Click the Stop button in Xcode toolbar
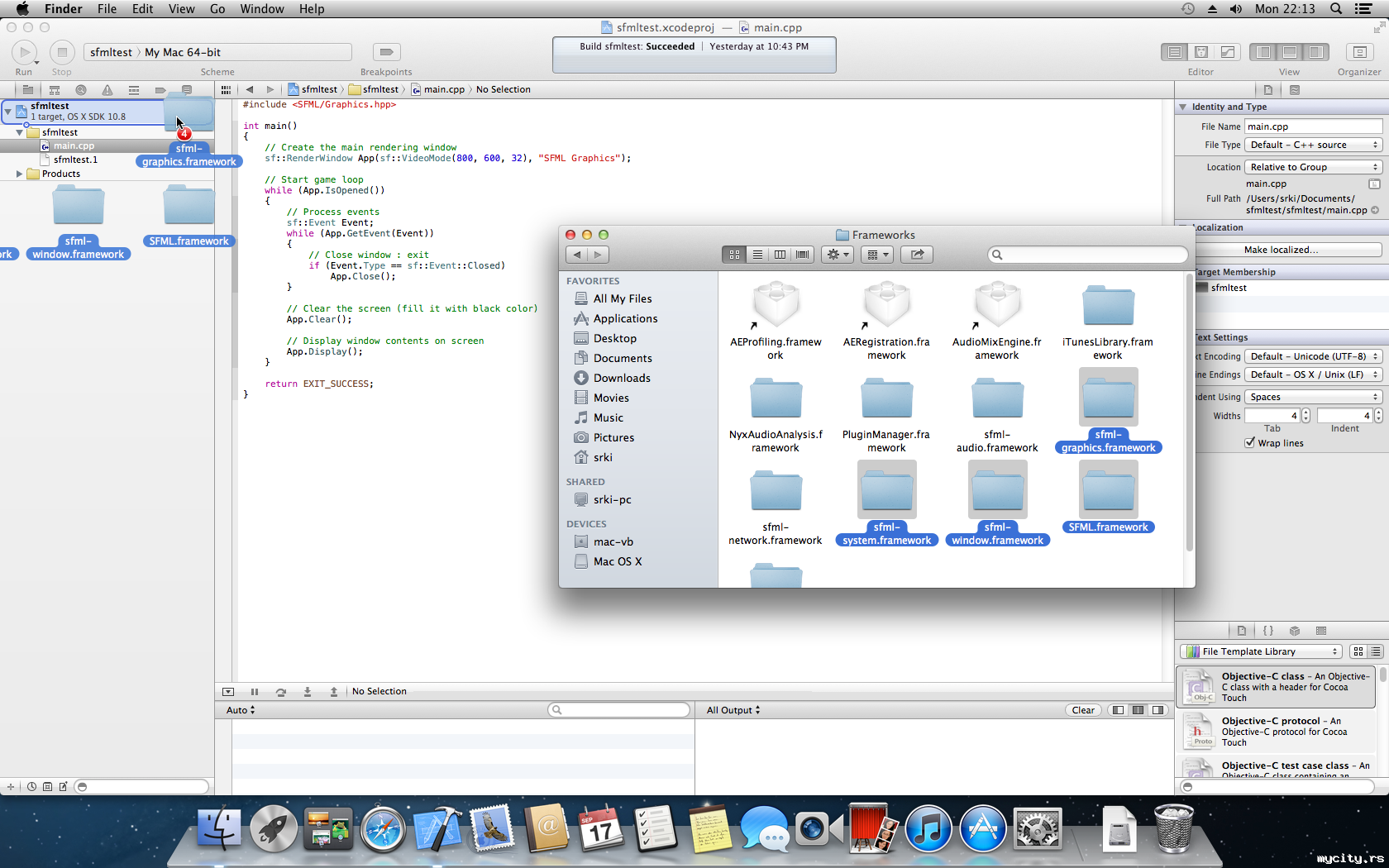 (62, 52)
